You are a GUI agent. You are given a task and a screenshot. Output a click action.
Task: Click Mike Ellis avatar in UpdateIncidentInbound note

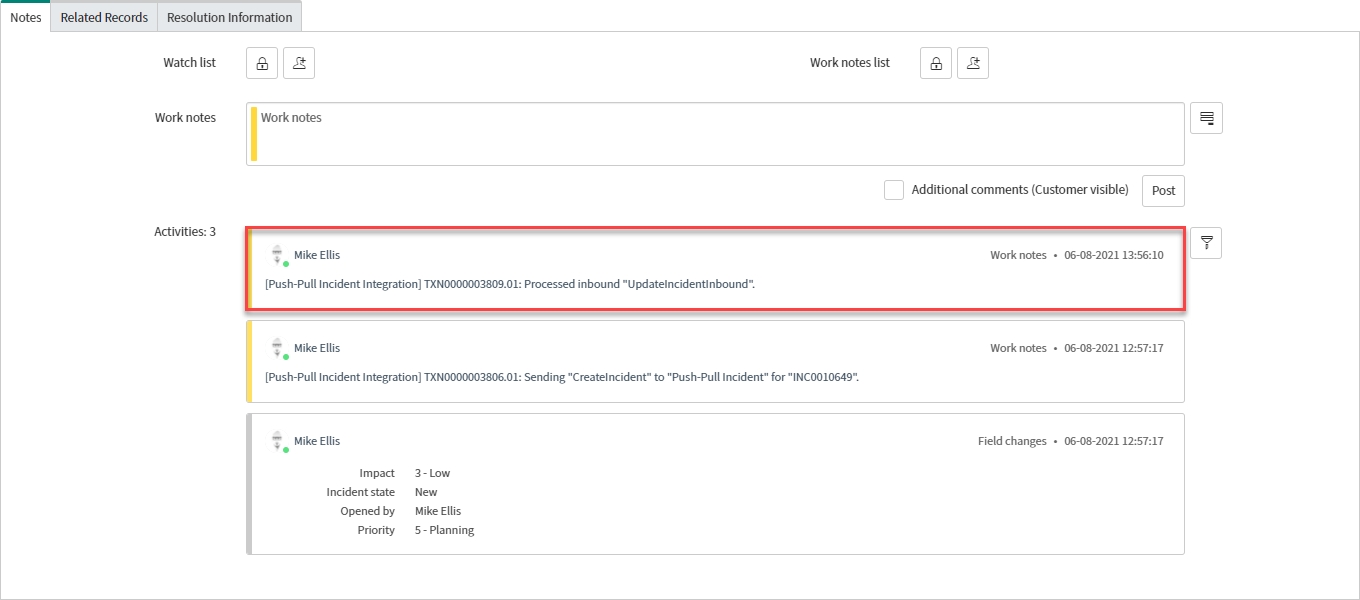pos(278,256)
